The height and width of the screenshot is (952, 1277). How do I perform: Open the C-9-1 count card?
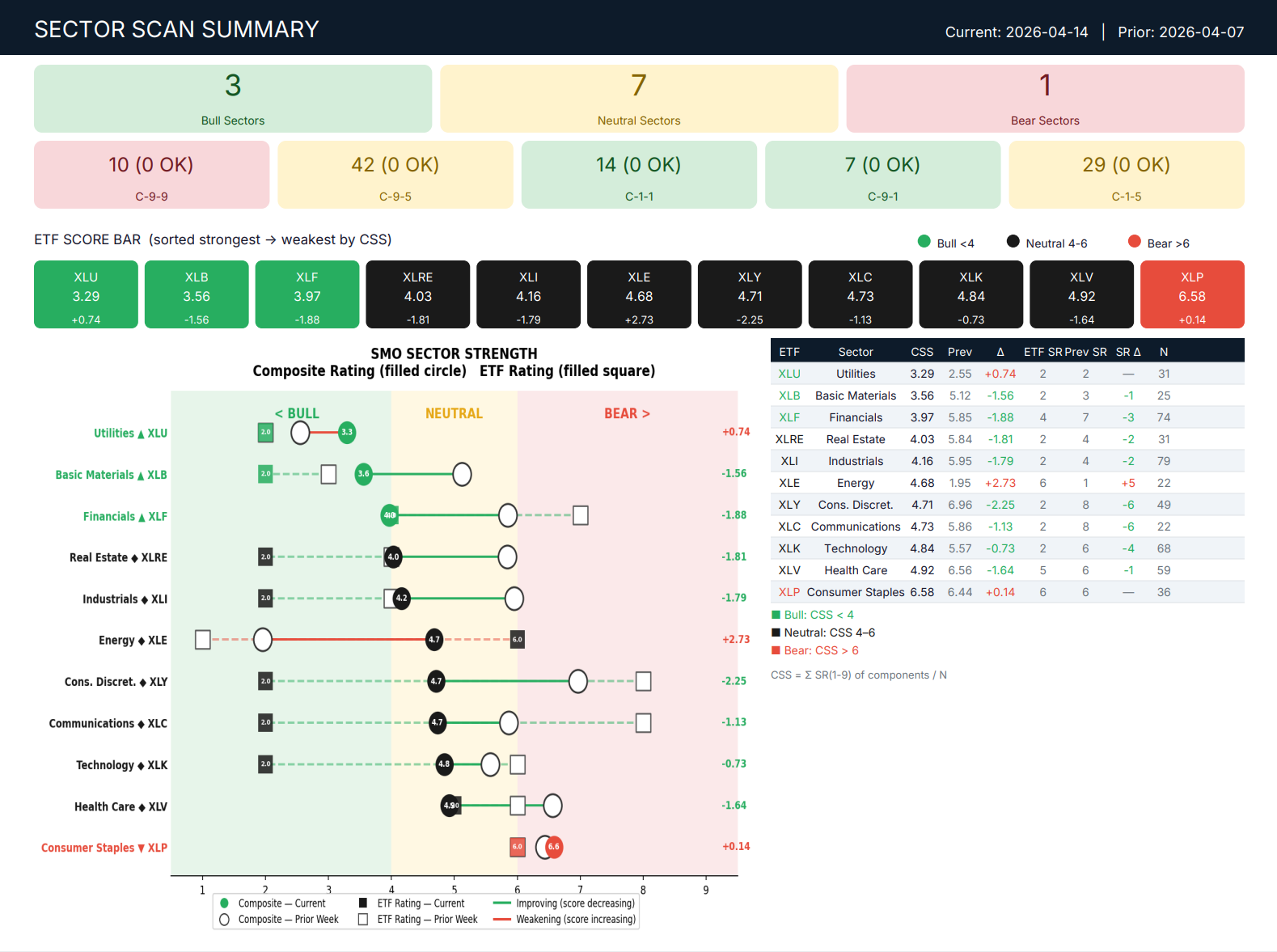pyautogui.click(x=883, y=175)
